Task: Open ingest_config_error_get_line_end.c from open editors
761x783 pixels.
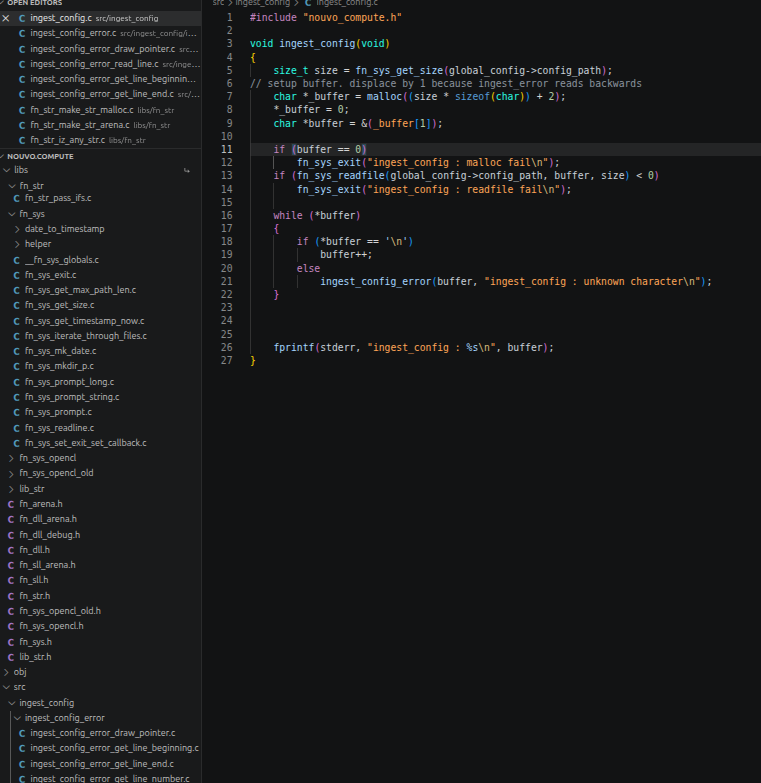Action: 100,94
